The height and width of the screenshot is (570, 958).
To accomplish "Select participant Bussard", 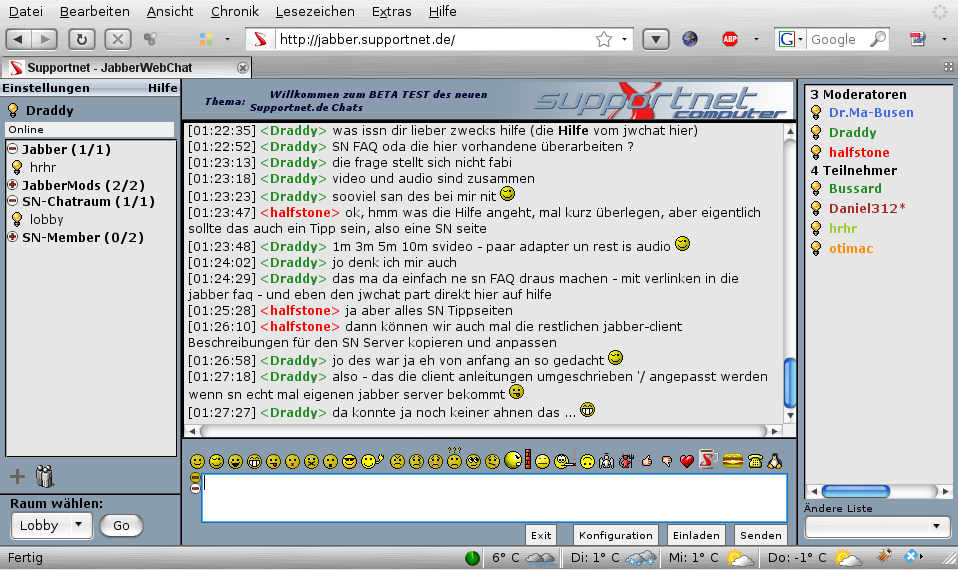I will (855, 188).
